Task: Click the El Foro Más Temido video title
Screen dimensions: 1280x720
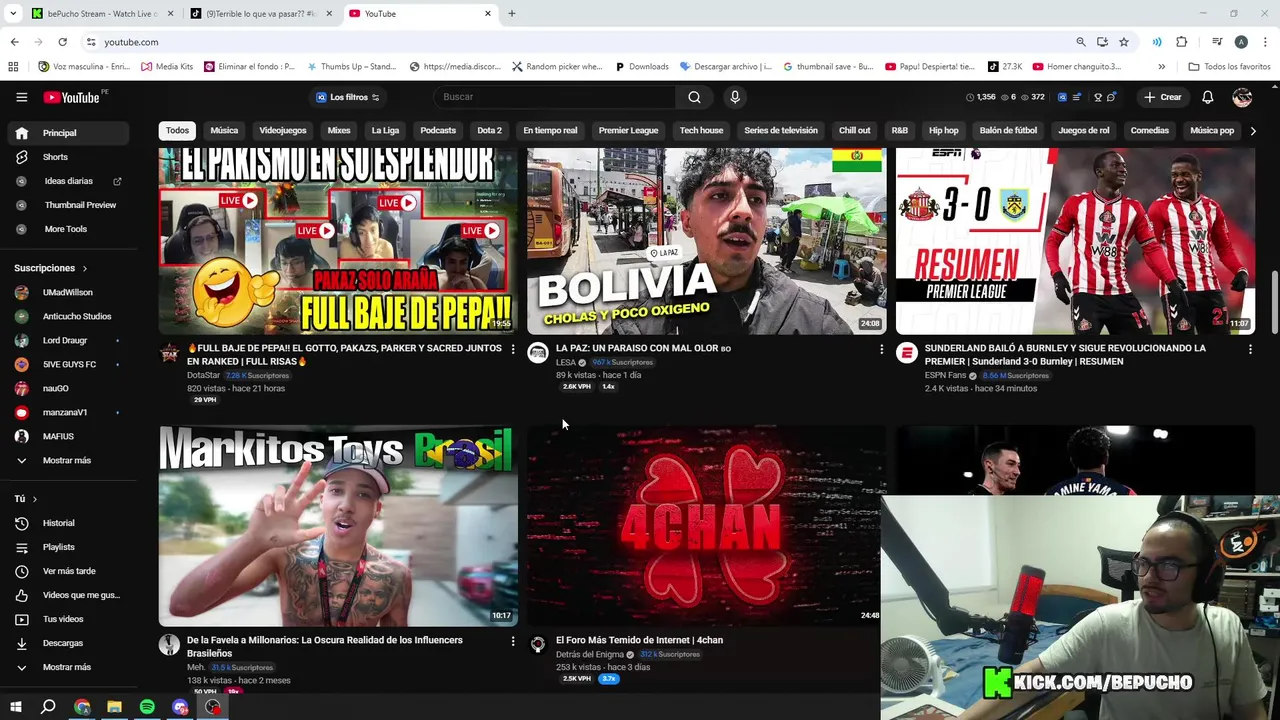Action: pos(639,640)
